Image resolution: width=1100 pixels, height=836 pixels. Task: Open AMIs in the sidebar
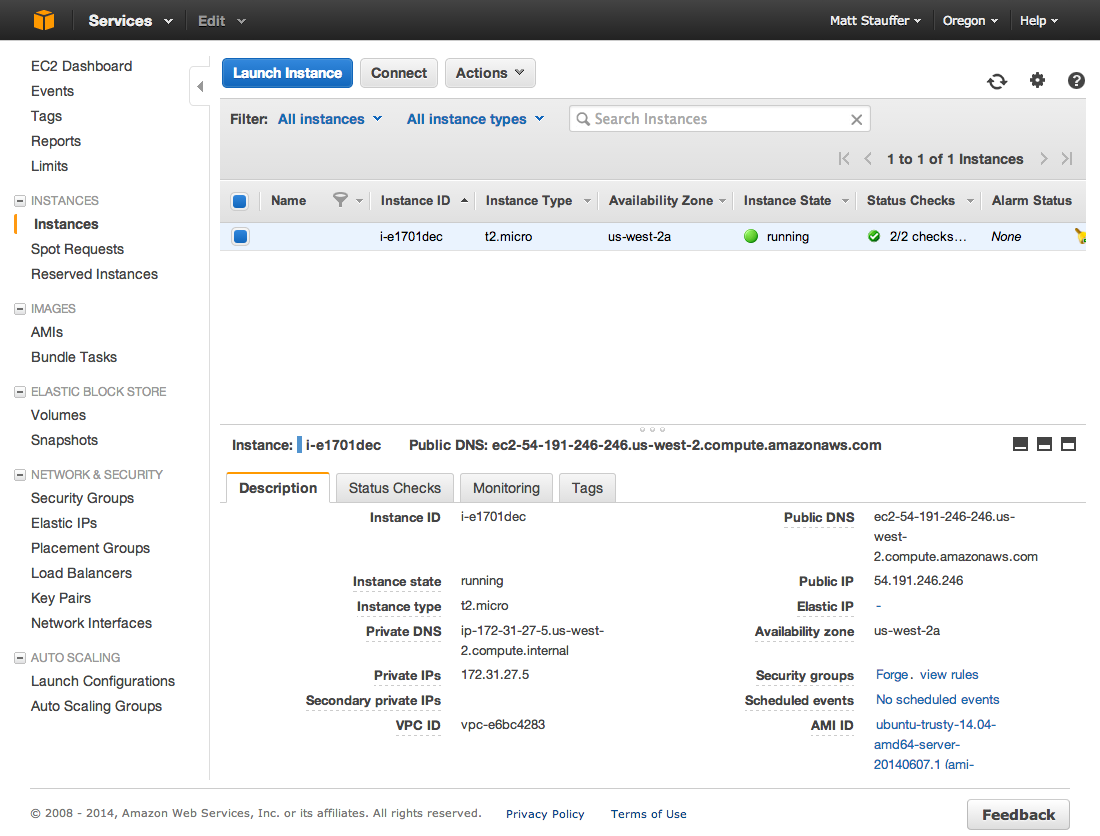47,332
